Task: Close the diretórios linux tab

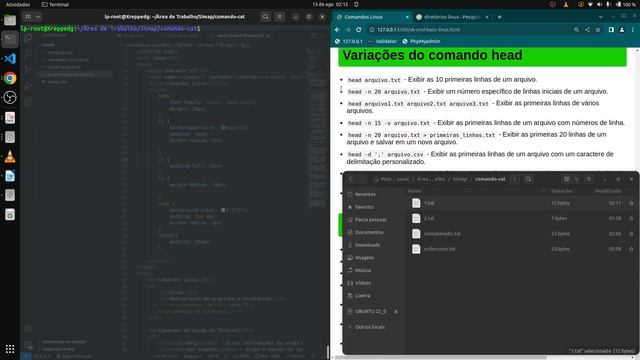Action: point(487,17)
